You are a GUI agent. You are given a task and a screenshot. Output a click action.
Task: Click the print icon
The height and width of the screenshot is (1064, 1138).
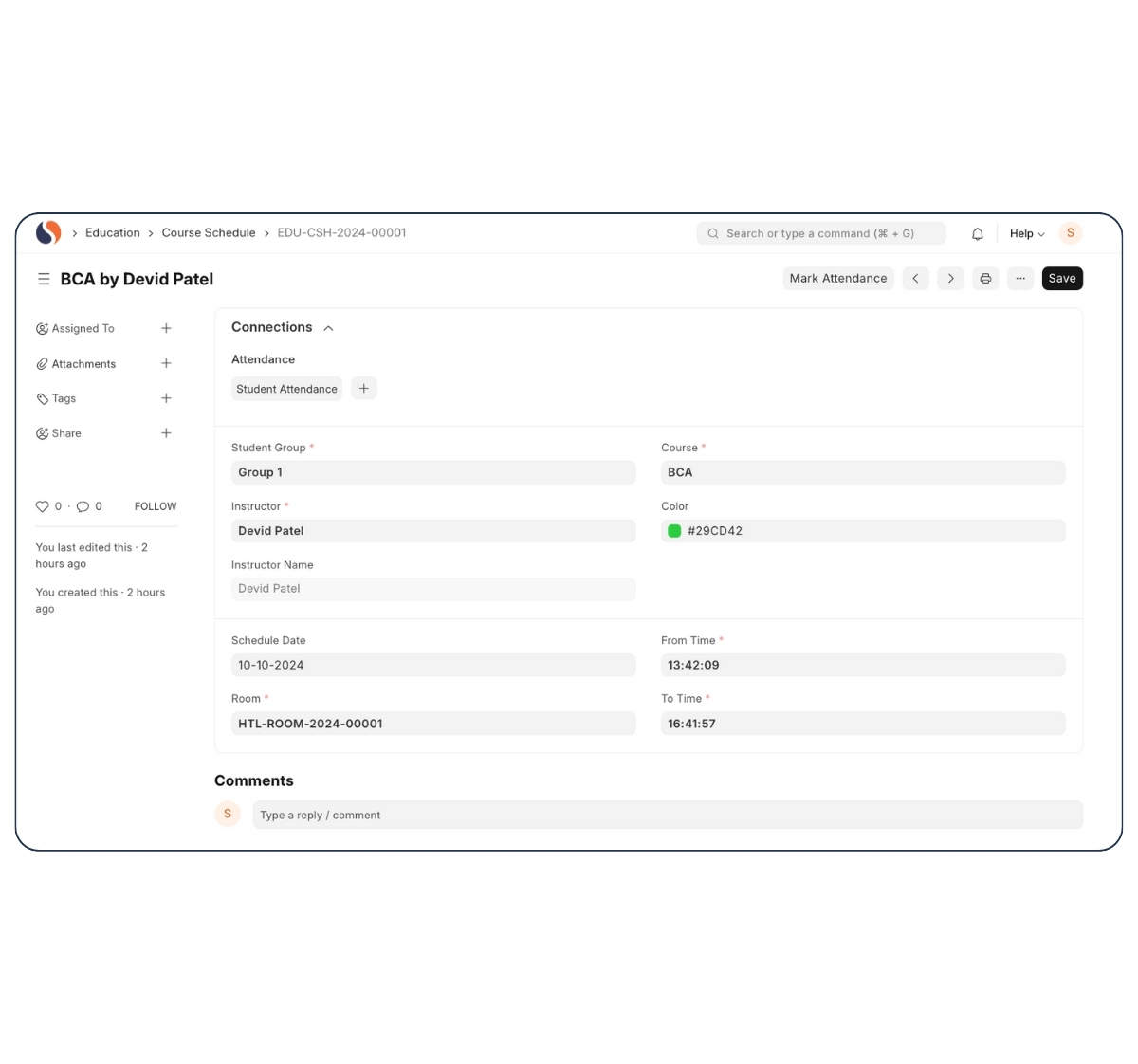coord(985,279)
